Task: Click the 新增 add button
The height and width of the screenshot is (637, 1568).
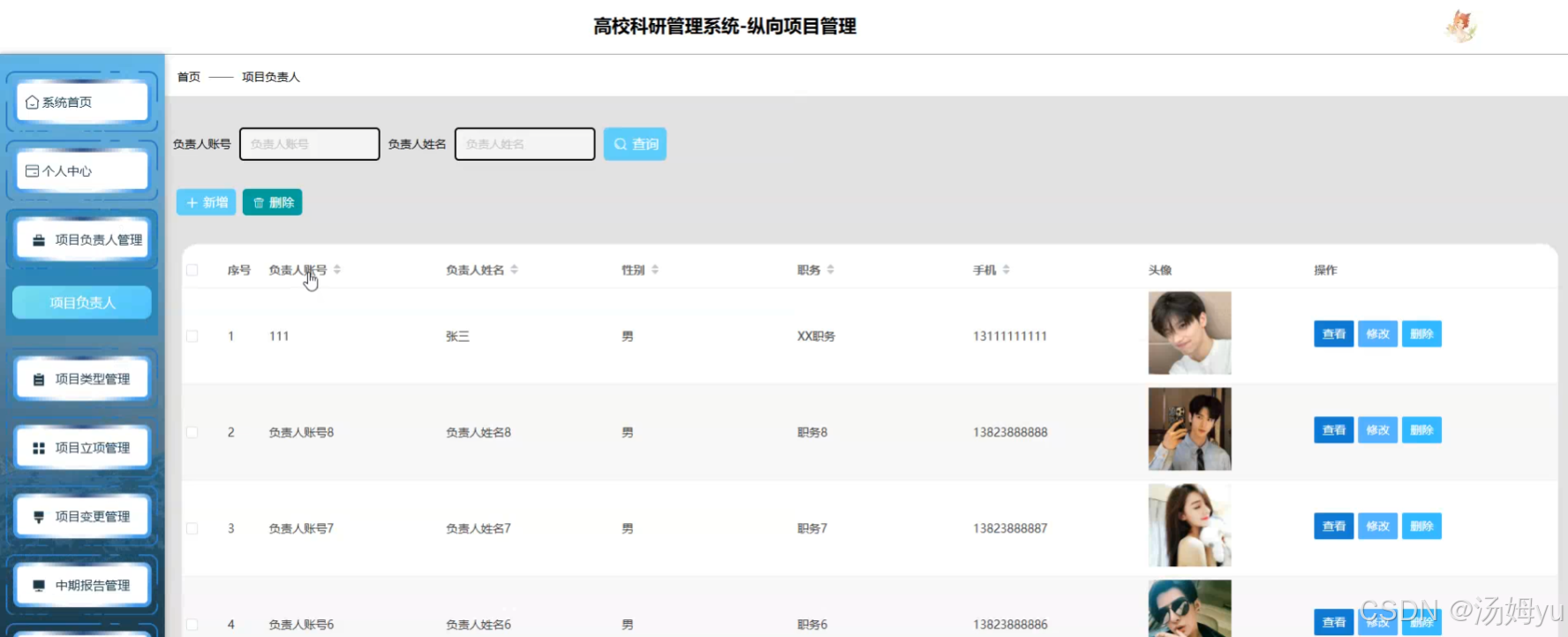Action: [206, 202]
